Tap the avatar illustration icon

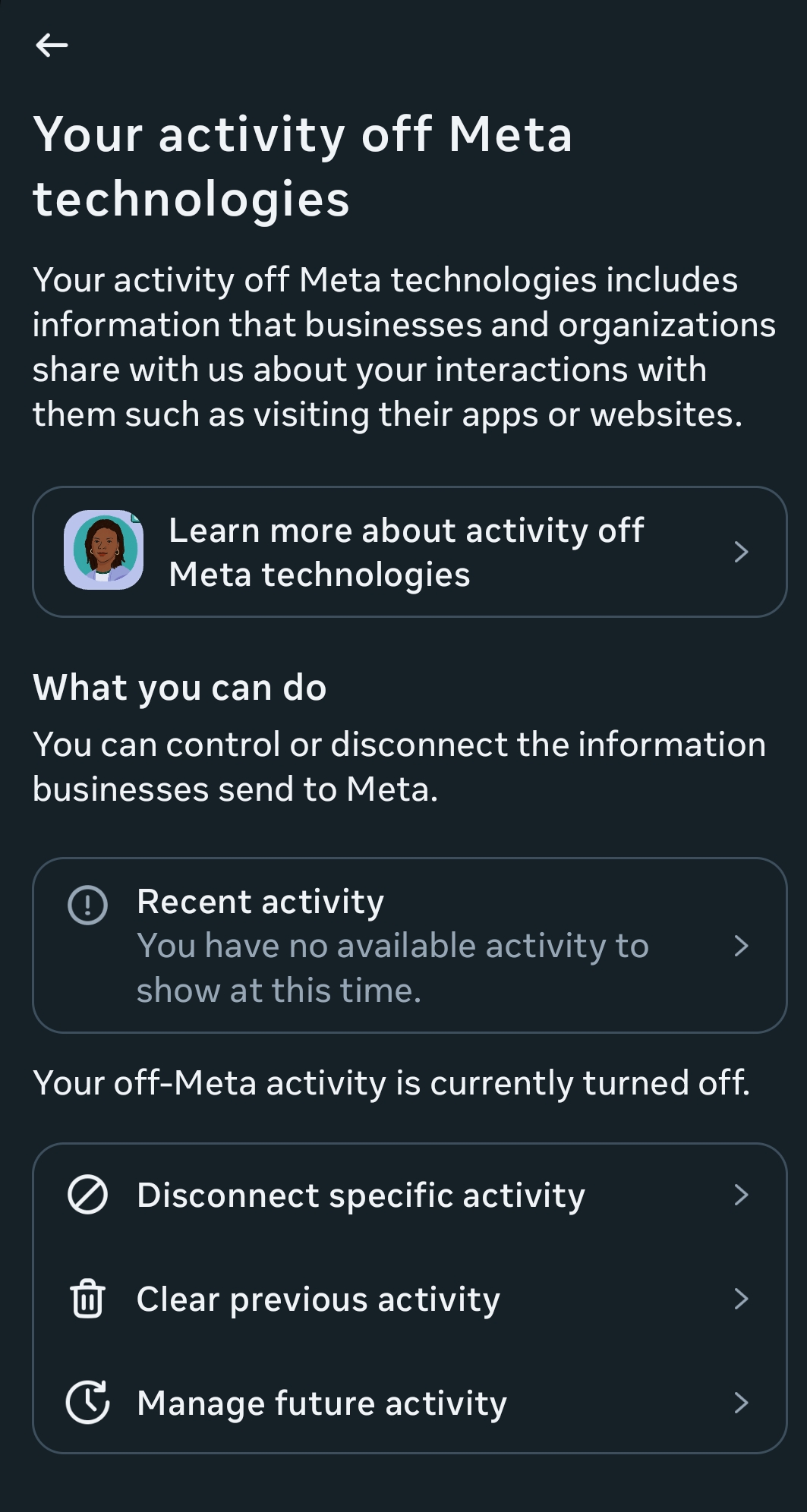[x=103, y=550]
